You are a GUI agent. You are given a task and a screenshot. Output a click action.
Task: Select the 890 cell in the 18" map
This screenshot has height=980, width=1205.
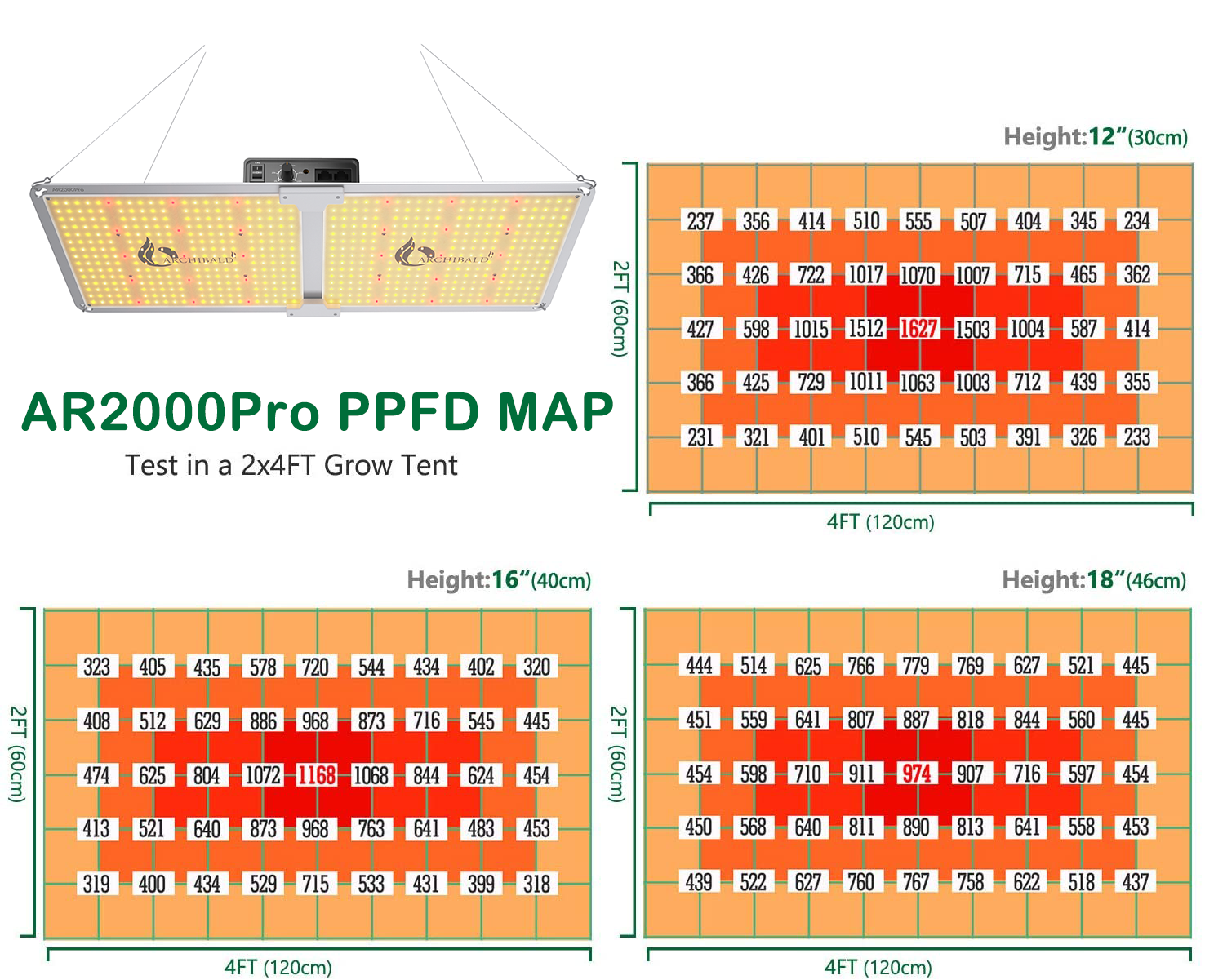pyautogui.click(x=916, y=827)
